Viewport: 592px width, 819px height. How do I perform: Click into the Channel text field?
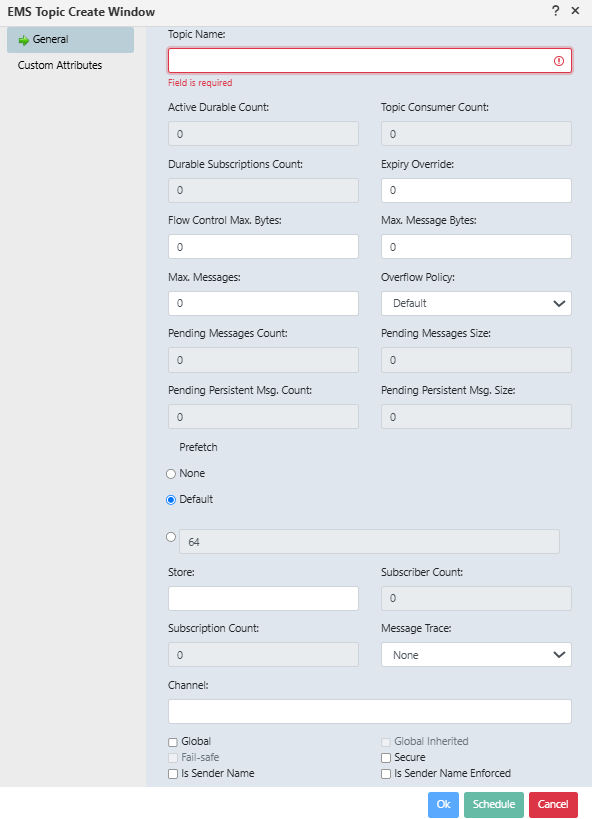pos(369,711)
